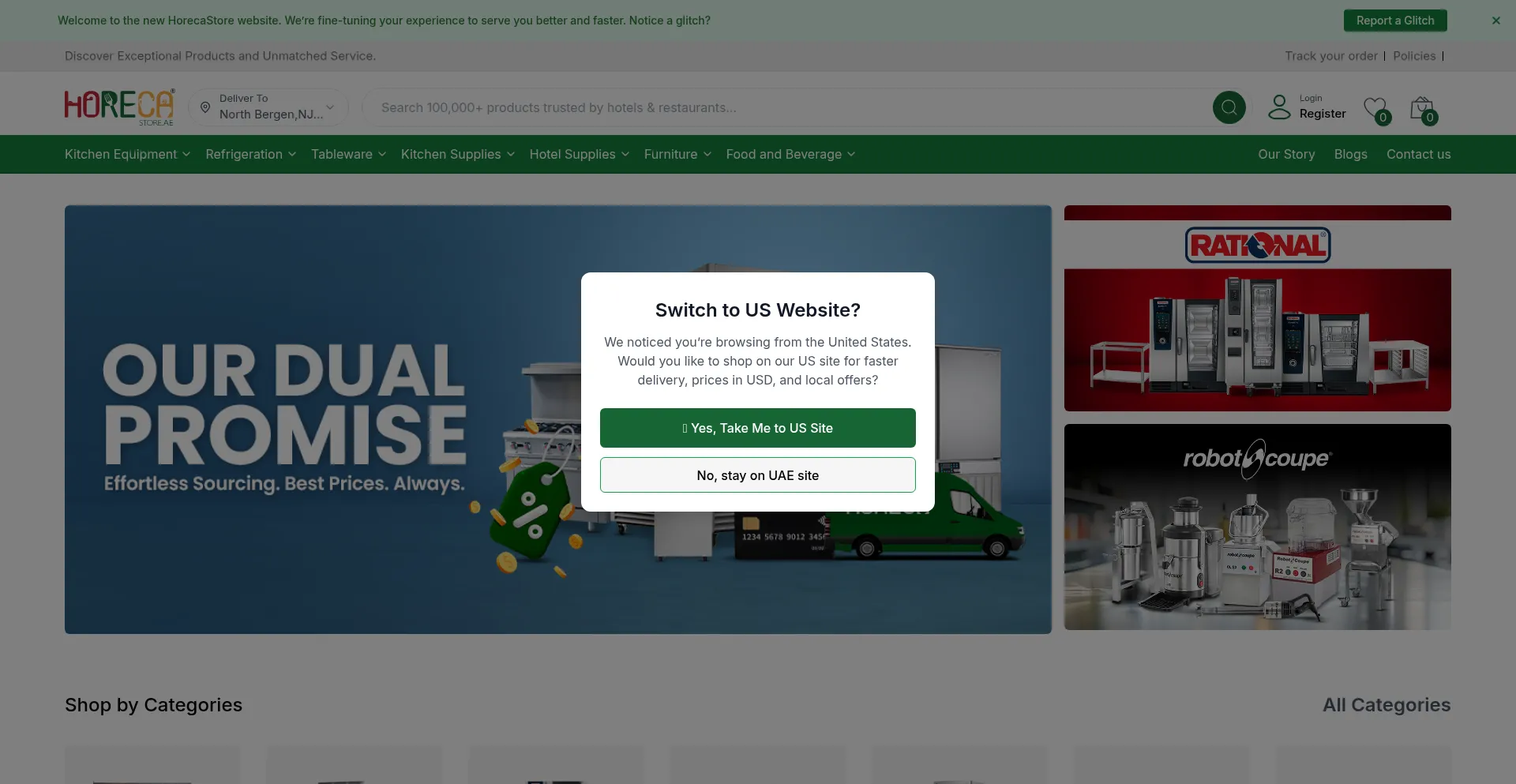Open the shopping cart icon
This screenshot has width=1516, height=784.
coord(1422,108)
